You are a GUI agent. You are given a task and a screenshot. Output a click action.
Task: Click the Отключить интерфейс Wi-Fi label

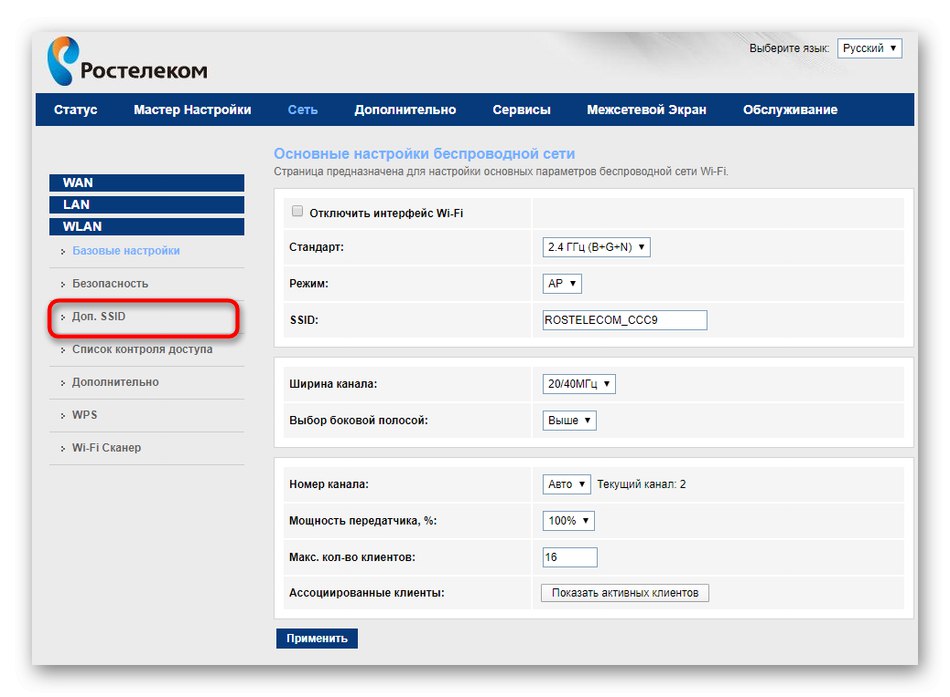386,213
